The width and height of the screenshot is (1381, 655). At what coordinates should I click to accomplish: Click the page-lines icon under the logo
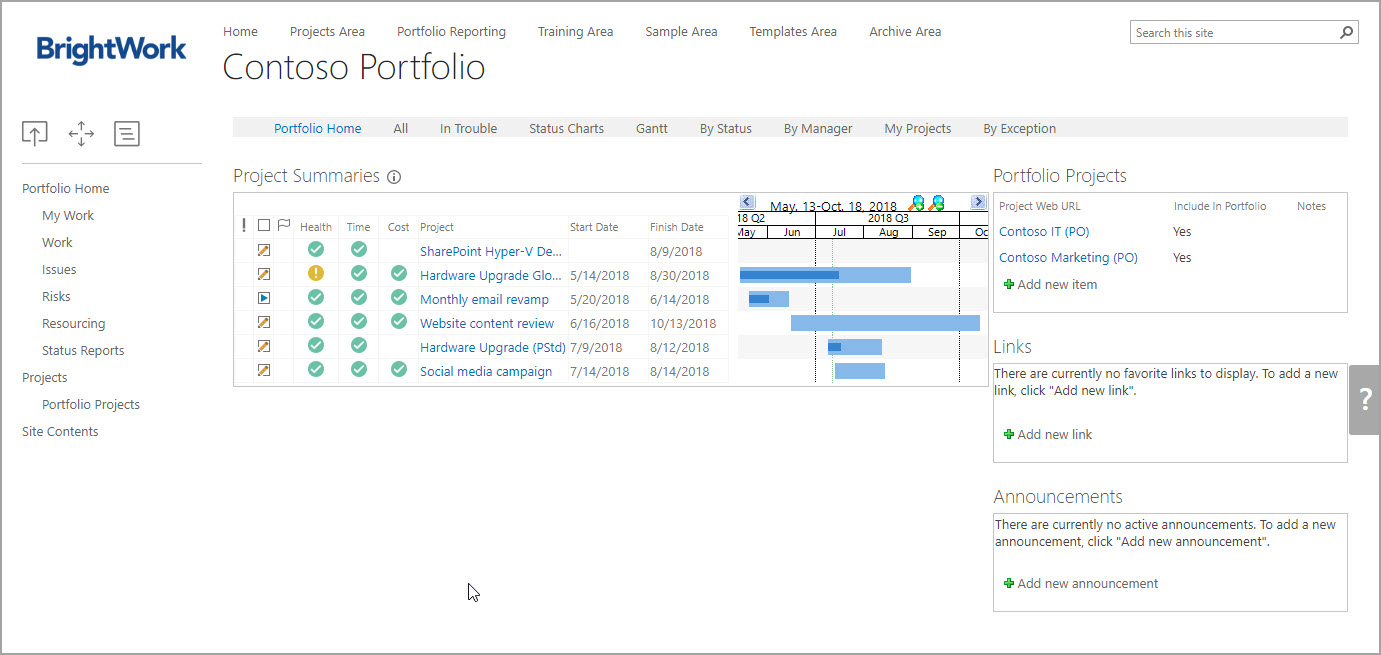click(127, 134)
